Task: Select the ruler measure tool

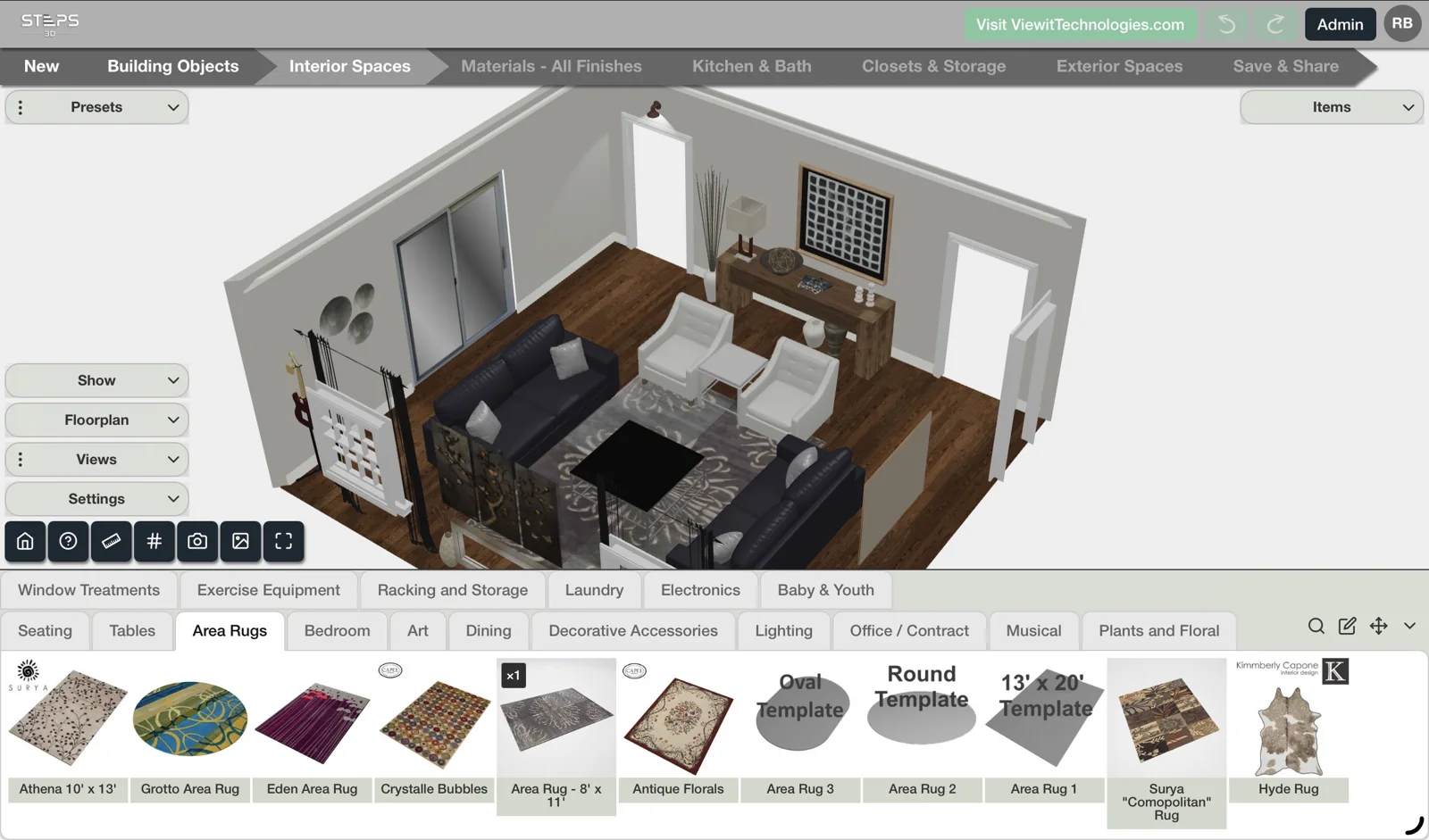Action: (x=111, y=541)
